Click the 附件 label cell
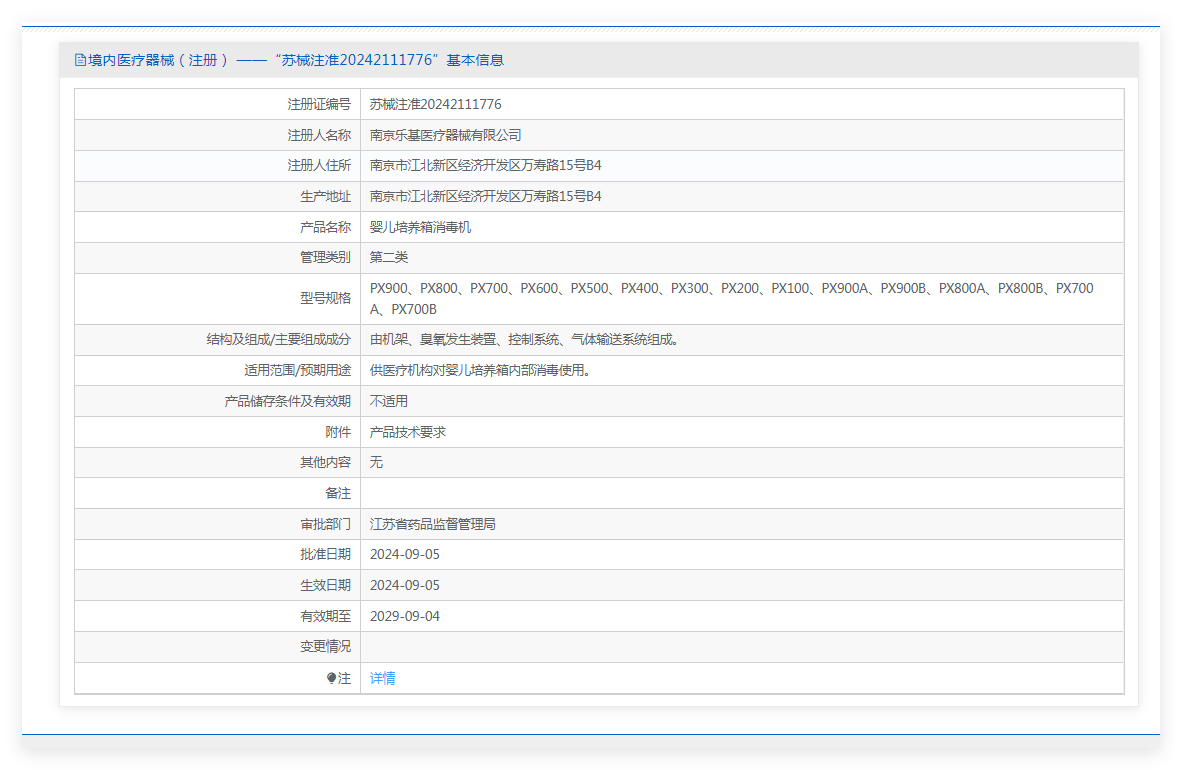The height and width of the screenshot is (770, 1182). pyautogui.click(x=217, y=432)
